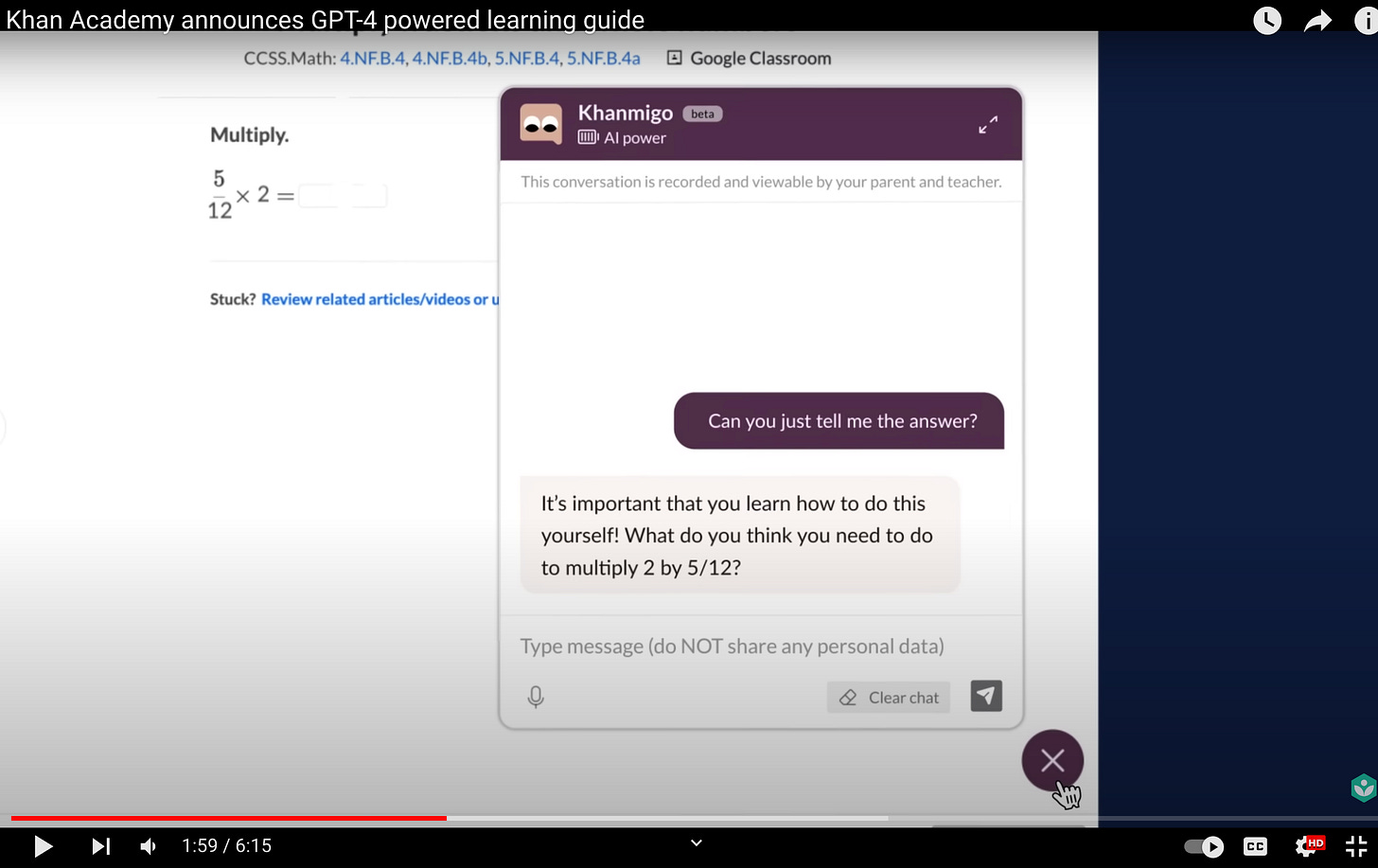Click the Khanmigo avatar icon
This screenshot has width=1378, height=868.
pyautogui.click(x=541, y=124)
